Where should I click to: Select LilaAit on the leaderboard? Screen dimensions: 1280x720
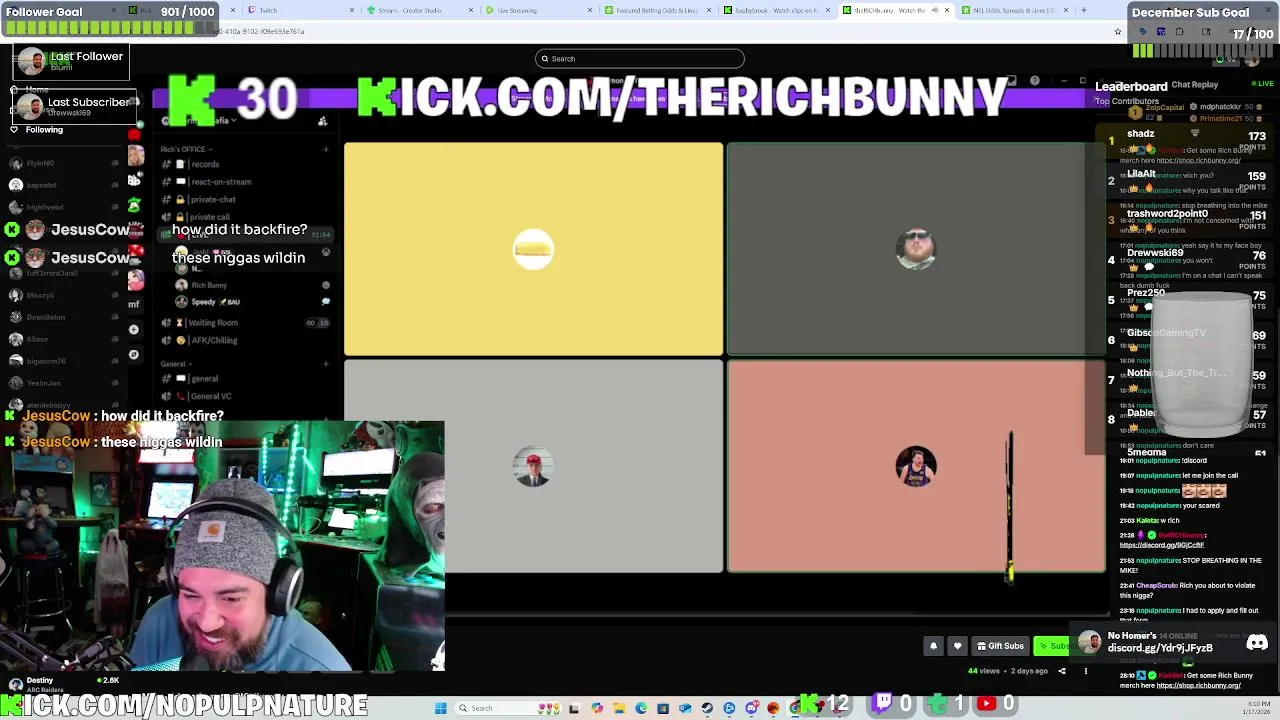point(1141,174)
